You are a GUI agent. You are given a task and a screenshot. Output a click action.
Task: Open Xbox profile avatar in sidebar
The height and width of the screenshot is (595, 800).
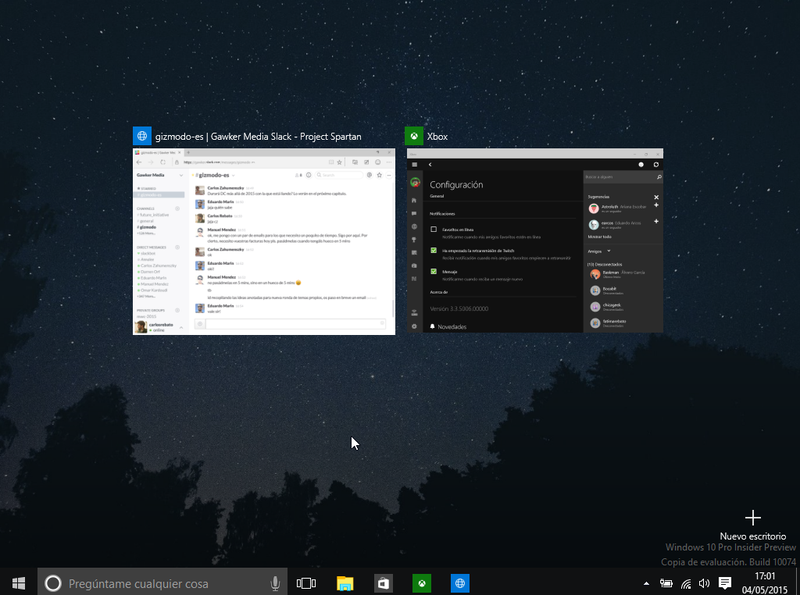coord(415,182)
